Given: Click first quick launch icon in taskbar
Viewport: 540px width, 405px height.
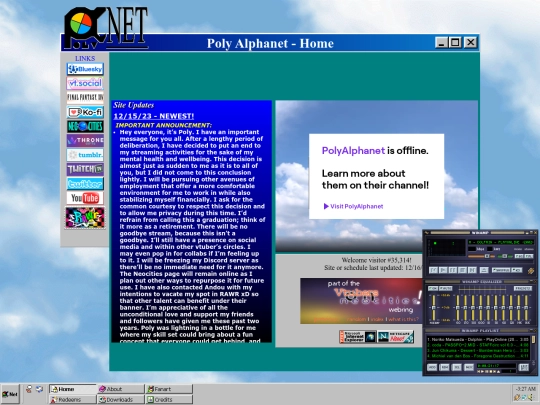Looking at the screenshot, I should 29,389.
